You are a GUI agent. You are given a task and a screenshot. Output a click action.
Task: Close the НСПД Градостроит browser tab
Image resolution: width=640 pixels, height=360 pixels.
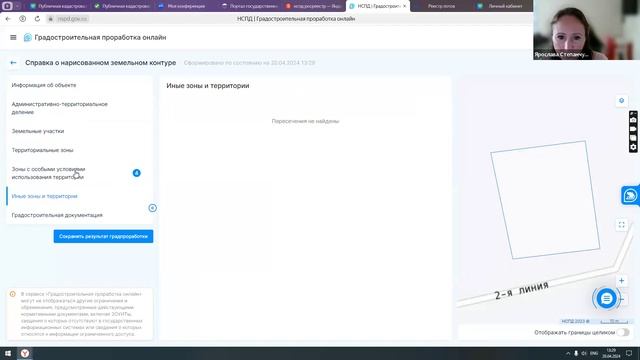pos(404,6)
